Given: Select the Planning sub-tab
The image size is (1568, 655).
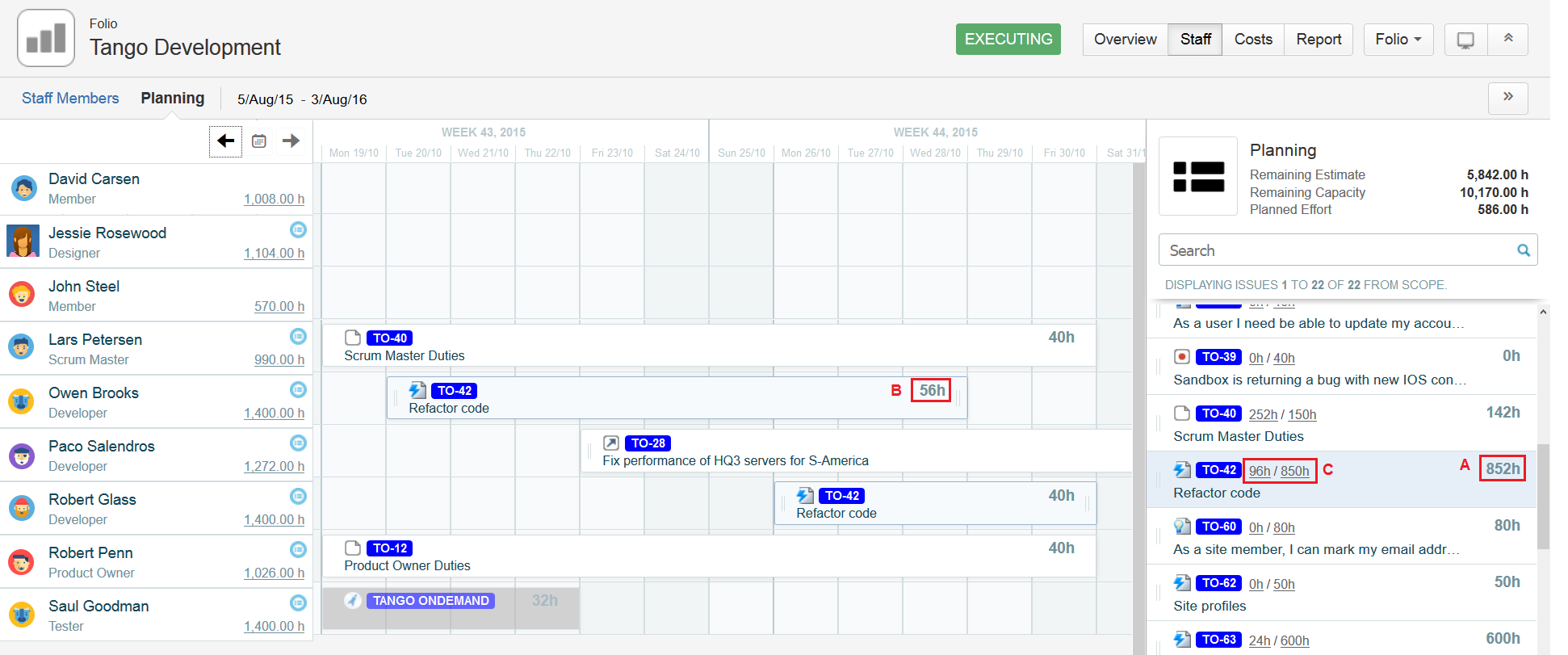Looking at the screenshot, I should 173,98.
